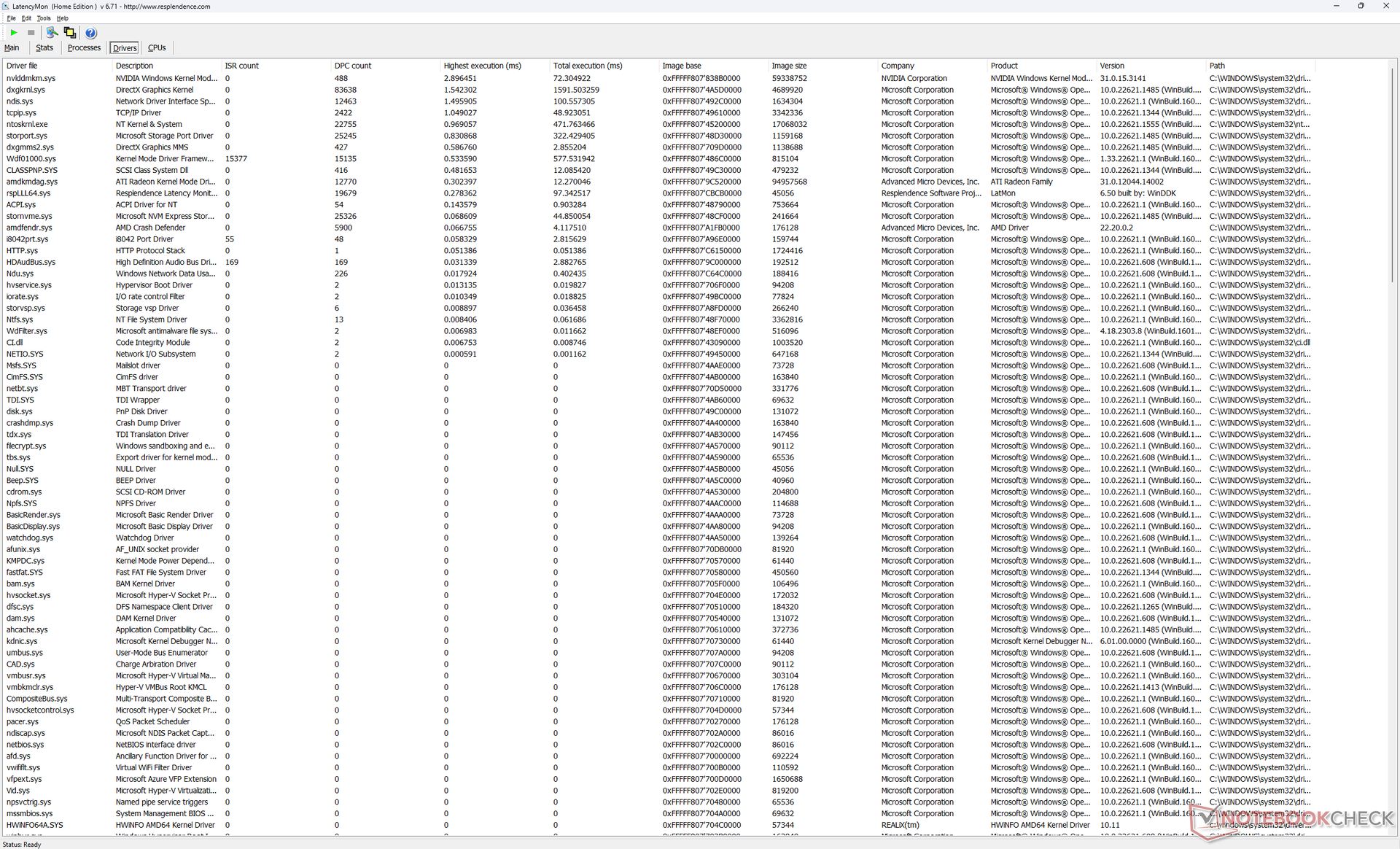The width and height of the screenshot is (1400, 849).
Task: Sort by the Driver file column header
Action: coord(58,66)
